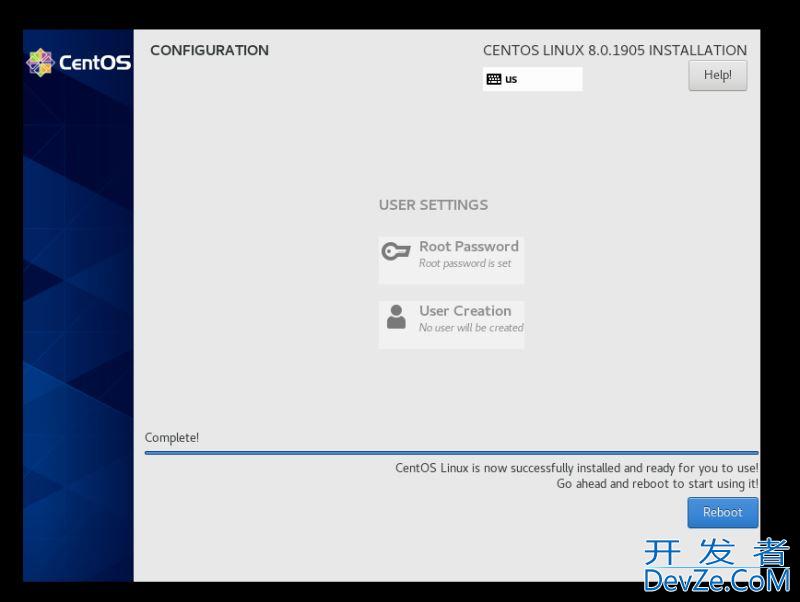The image size is (800, 602).
Task: Select the us keyboard layout field
Action: point(532,79)
